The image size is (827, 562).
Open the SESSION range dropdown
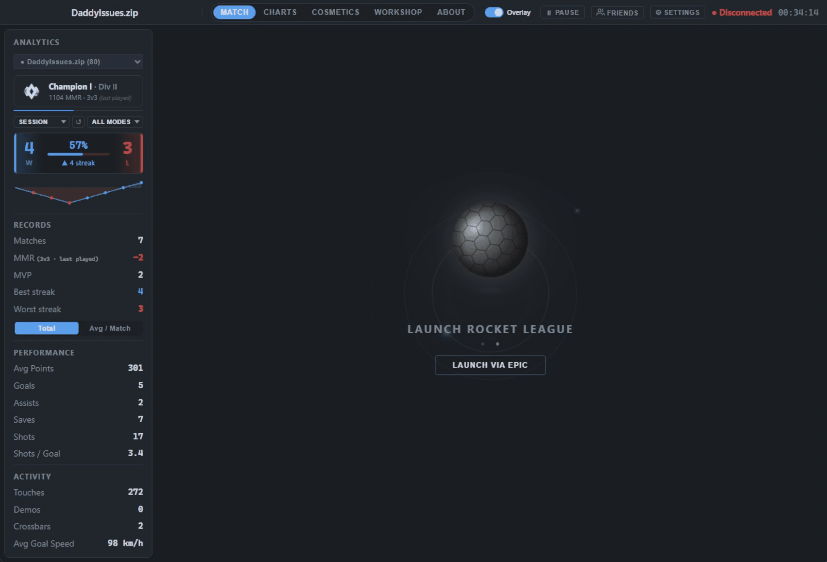pos(42,122)
